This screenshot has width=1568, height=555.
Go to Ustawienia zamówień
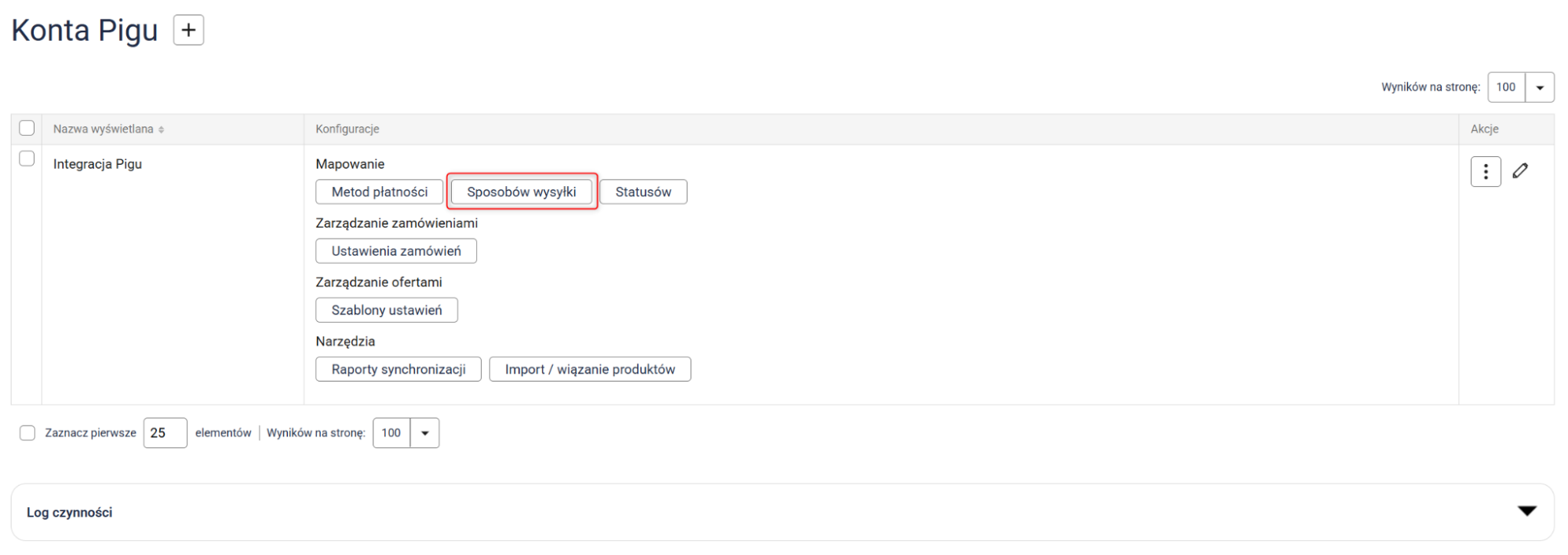(395, 251)
